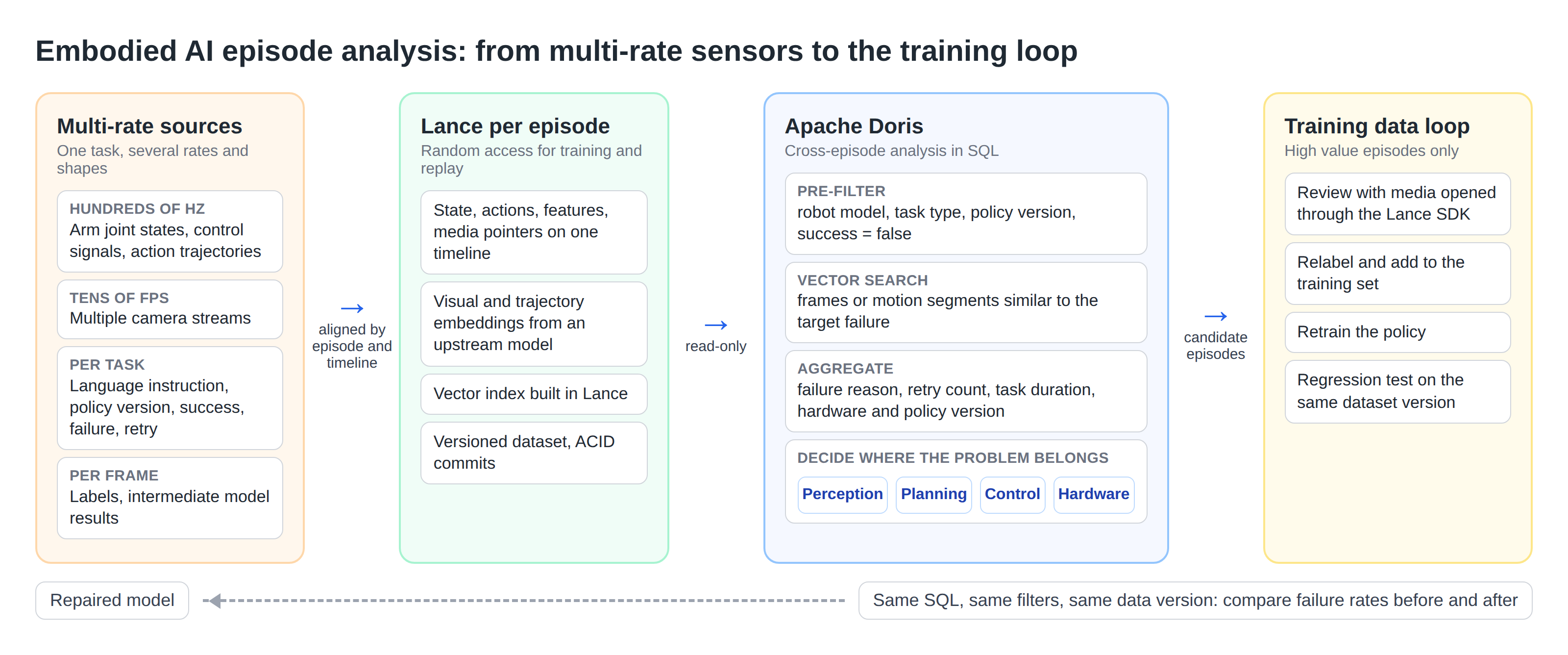Select the Control tag

(x=1012, y=494)
